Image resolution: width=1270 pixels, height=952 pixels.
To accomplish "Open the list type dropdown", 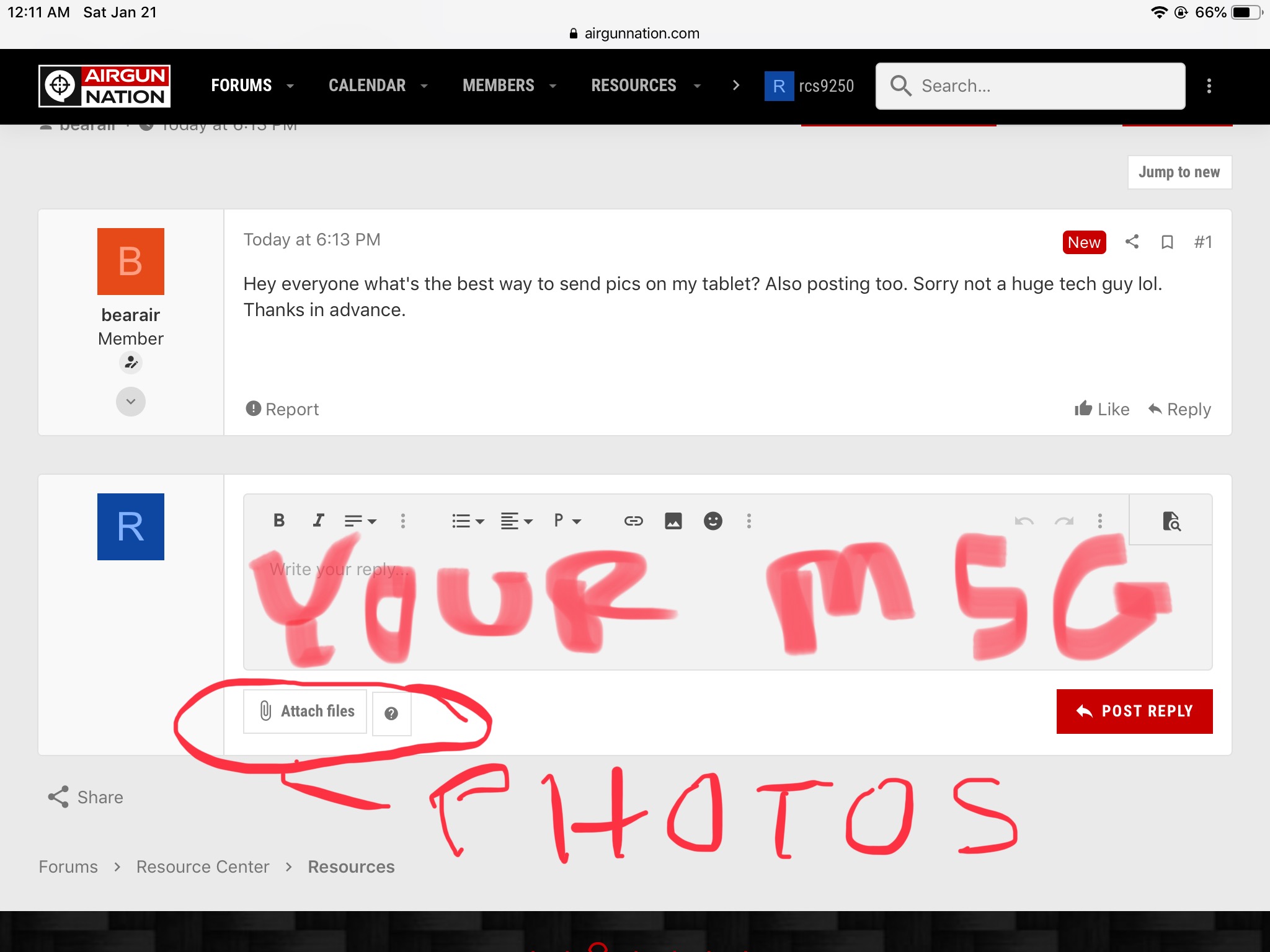I will coord(468,521).
